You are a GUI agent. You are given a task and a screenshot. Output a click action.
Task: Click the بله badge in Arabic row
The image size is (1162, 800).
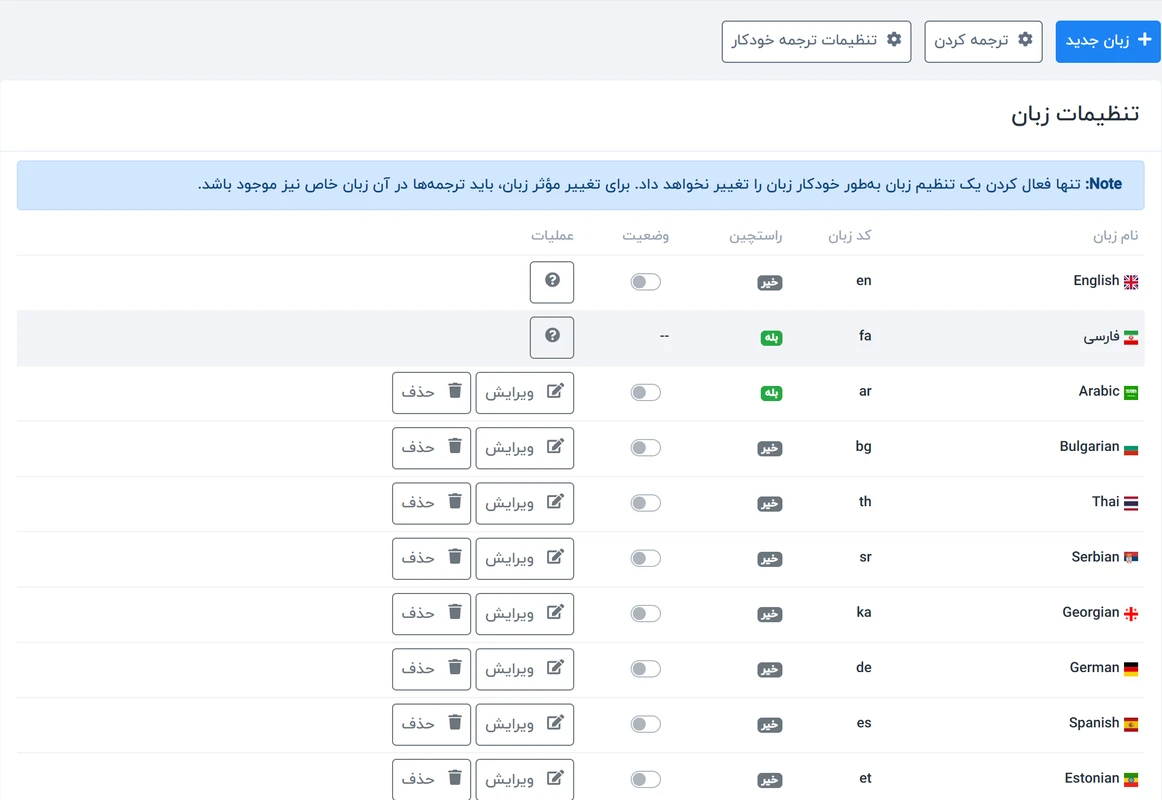tap(771, 393)
